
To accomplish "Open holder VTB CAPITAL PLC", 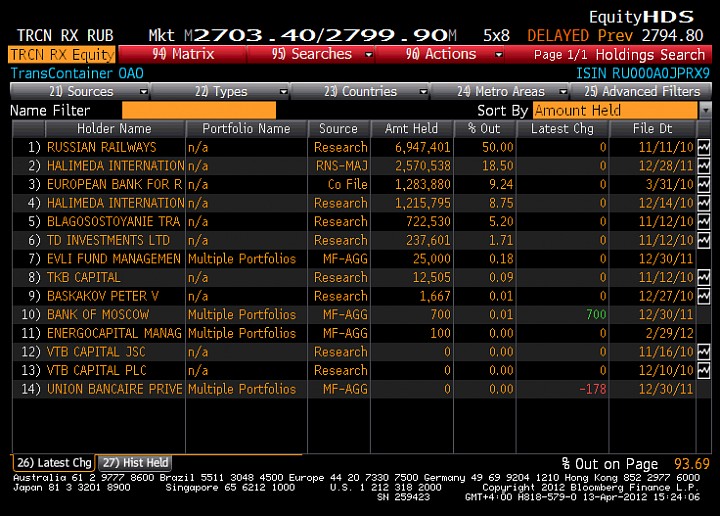I will (x=96, y=370).
